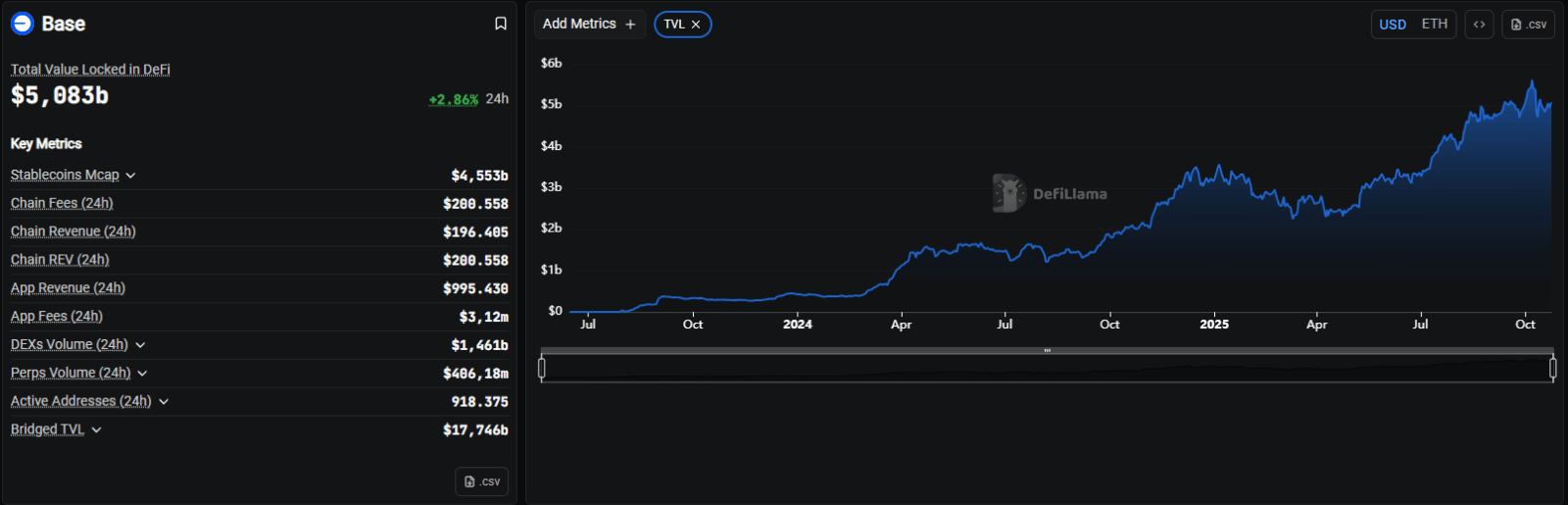Switch chart currency to USD
The height and width of the screenshot is (505, 1568).
(1393, 25)
